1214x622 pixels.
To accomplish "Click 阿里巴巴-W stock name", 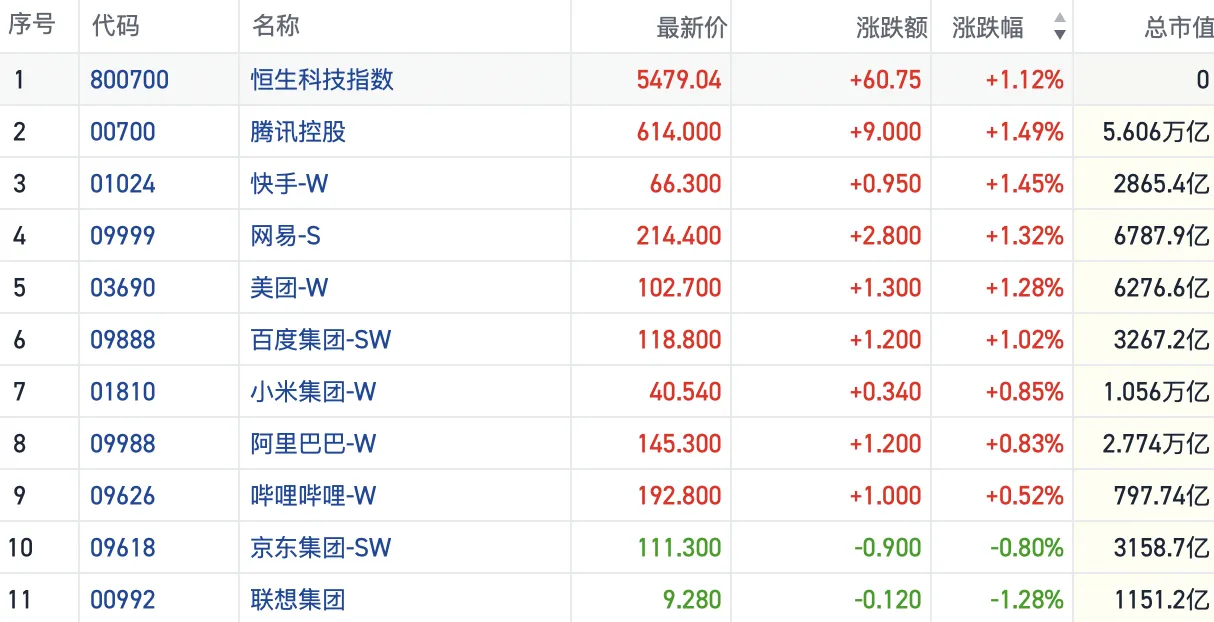I will click(x=313, y=444).
